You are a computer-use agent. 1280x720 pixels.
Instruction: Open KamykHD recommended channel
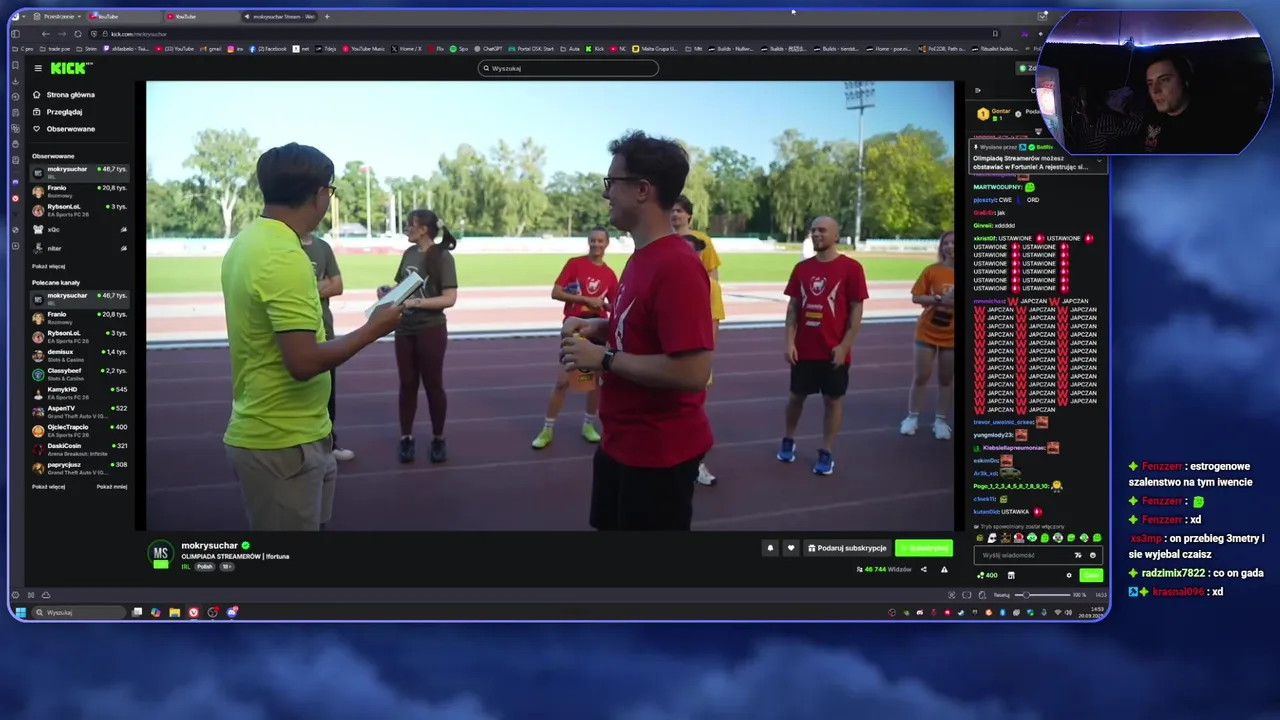(80, 392)
